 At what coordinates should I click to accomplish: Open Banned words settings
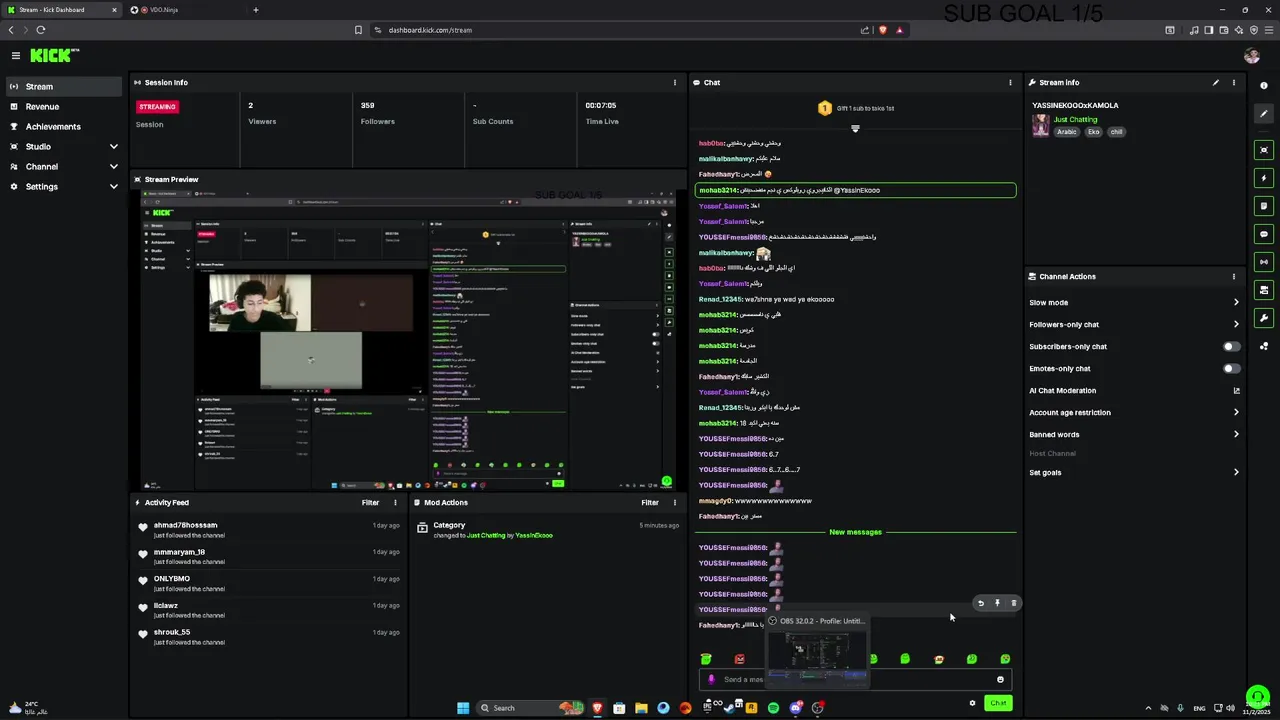[1134, 435]
